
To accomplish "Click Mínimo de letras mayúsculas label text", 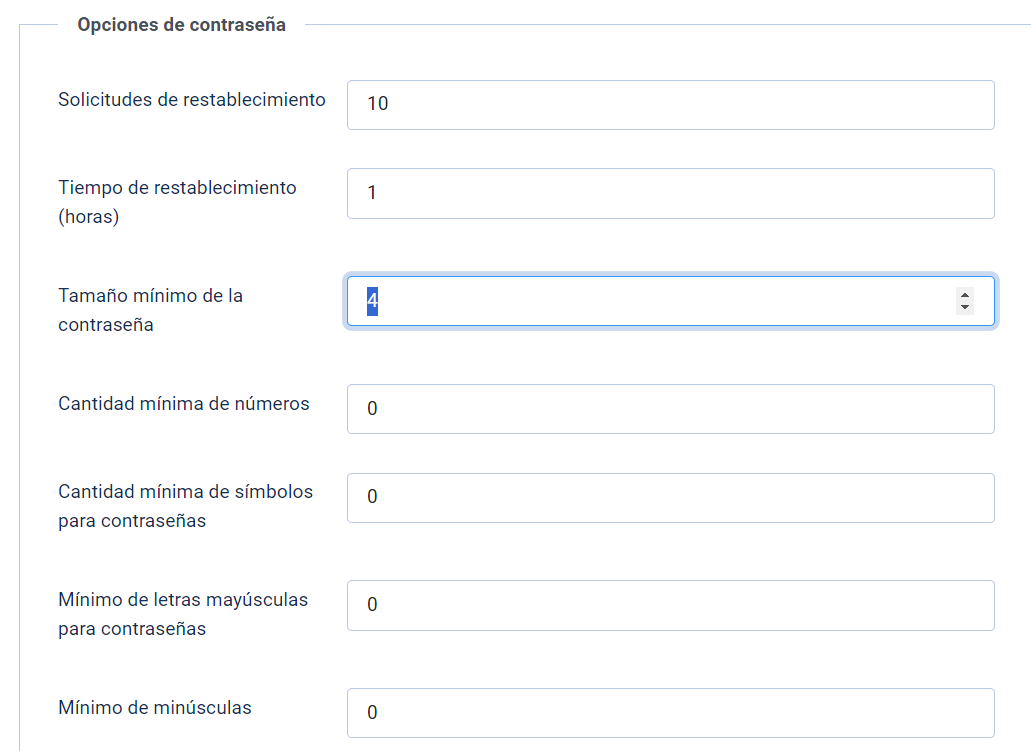I will click(x=183, y=614).
